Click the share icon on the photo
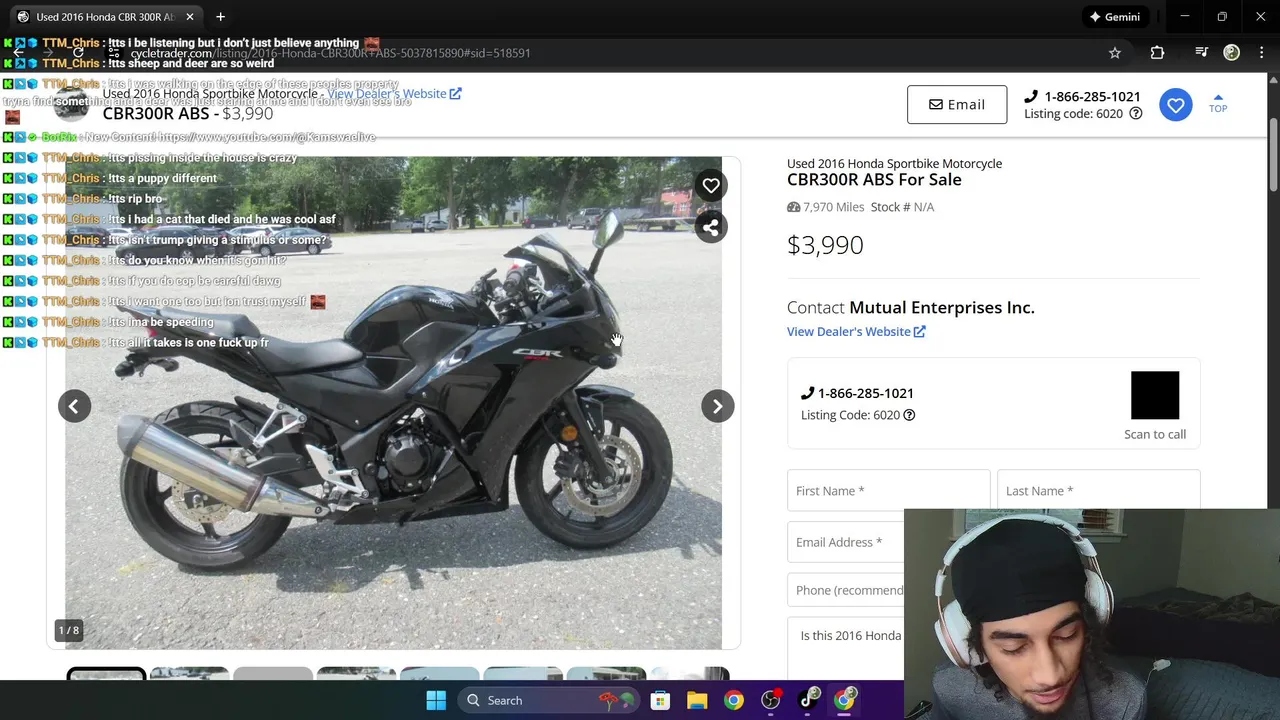 coord(711,227)
